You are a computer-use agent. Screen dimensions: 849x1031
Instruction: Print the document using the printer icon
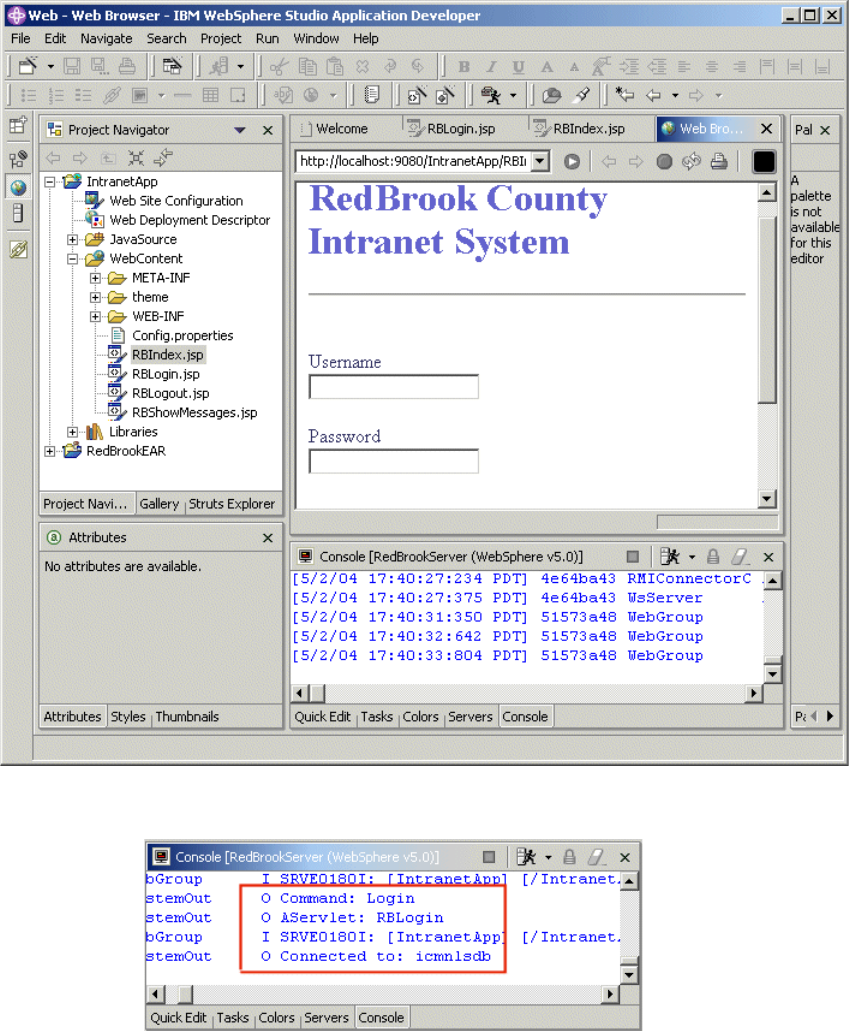(x=128, y=65)
